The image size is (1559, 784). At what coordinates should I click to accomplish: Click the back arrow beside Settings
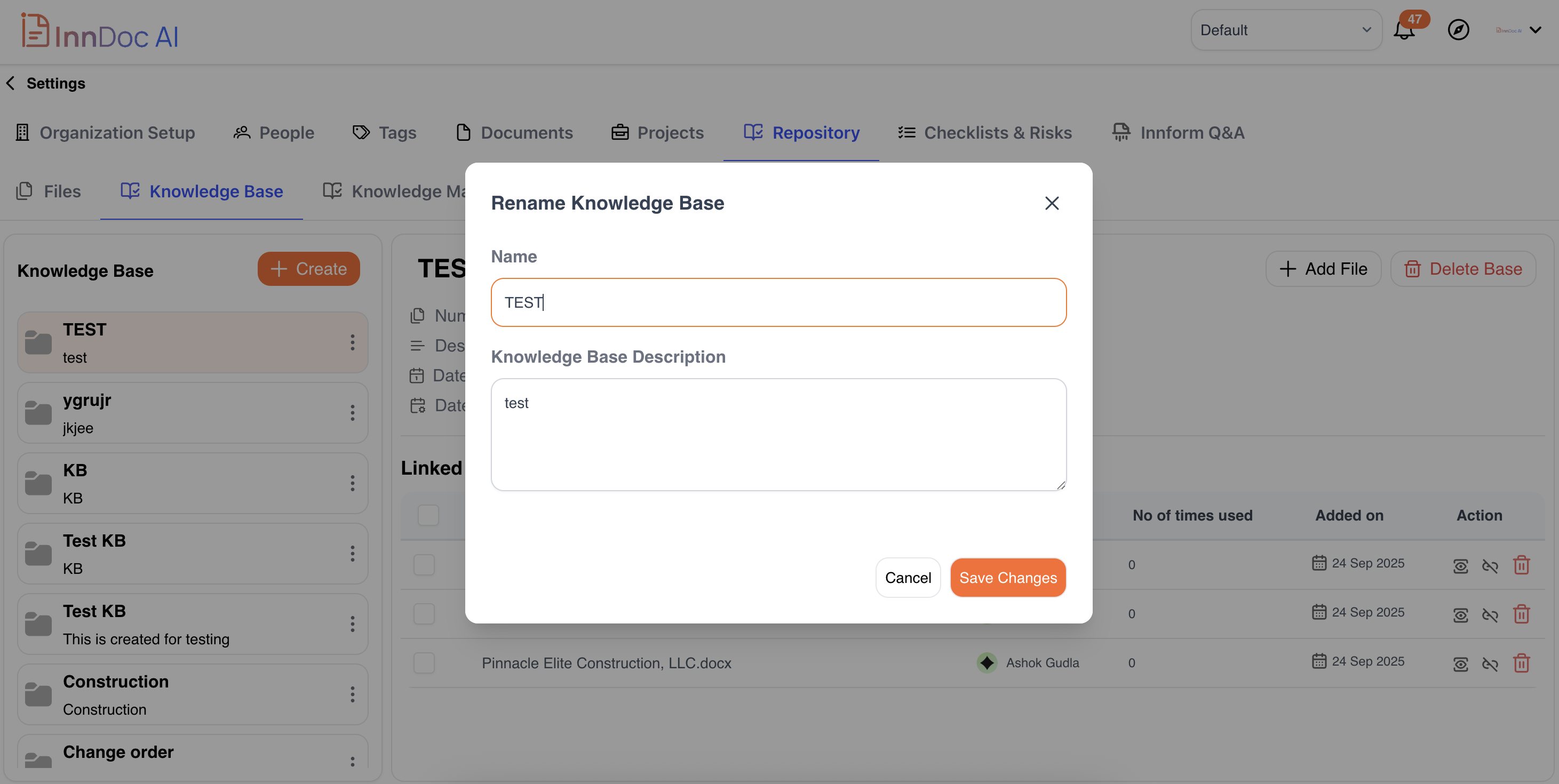click(x=10, y=83)
